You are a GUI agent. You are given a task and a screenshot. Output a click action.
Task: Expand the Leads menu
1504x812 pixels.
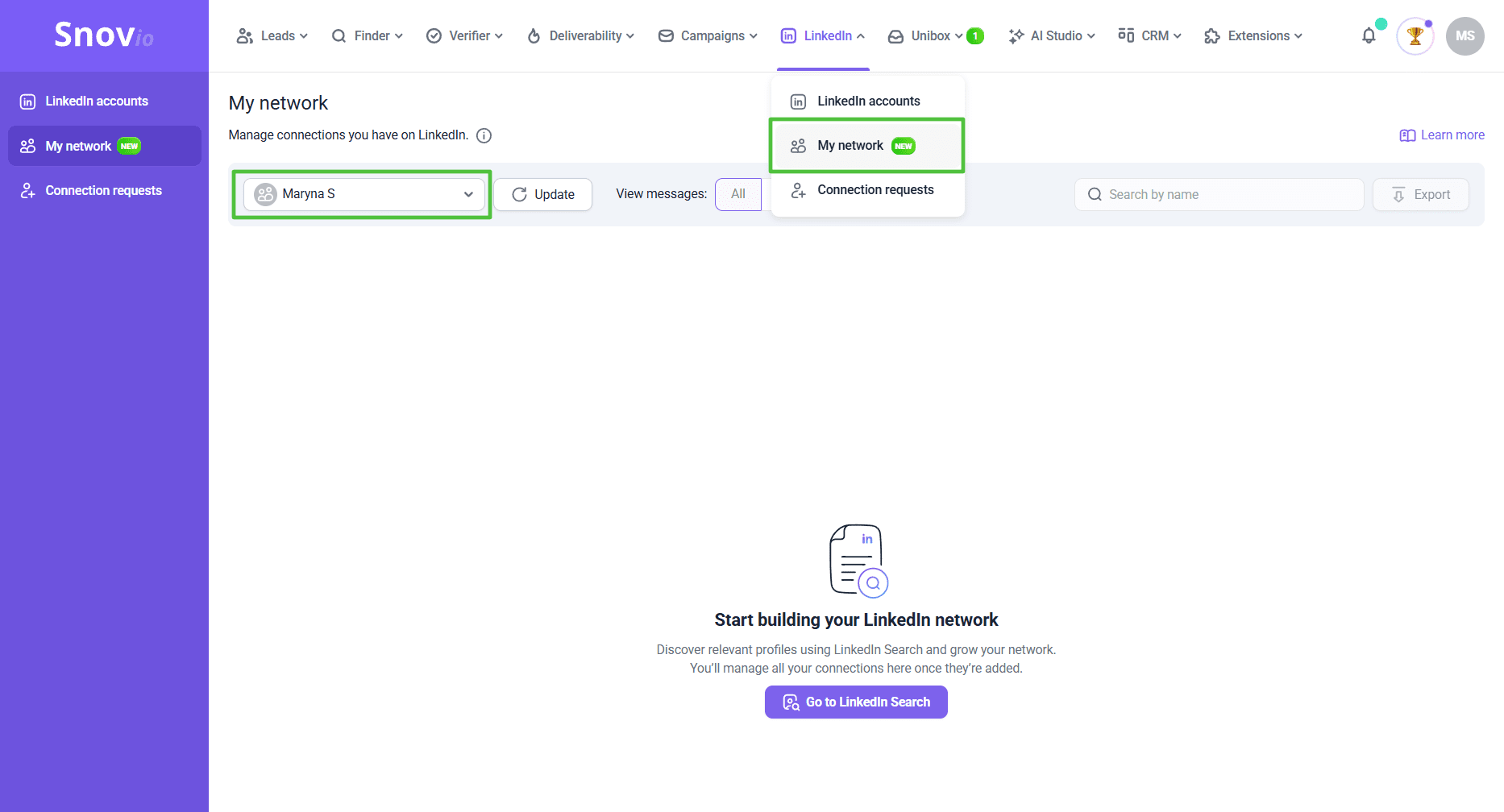point(272,36)
